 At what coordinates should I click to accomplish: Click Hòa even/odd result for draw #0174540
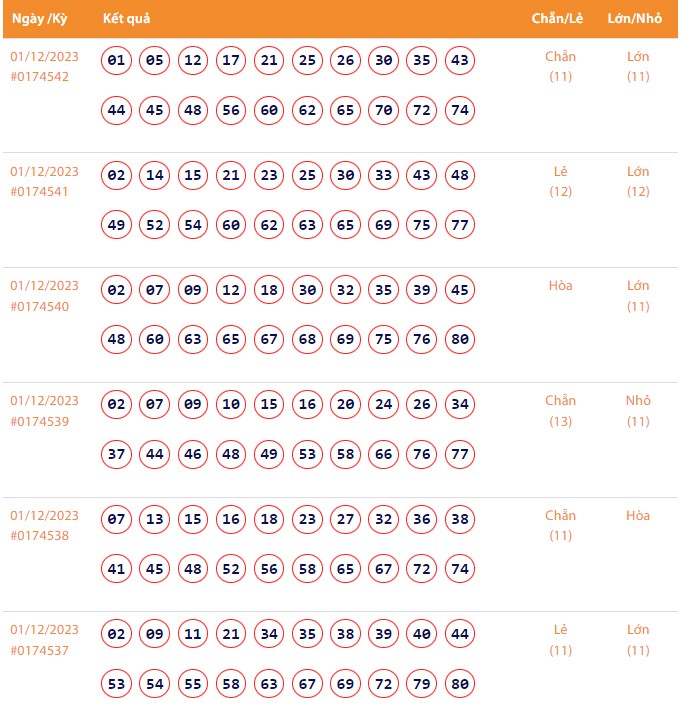561,286
